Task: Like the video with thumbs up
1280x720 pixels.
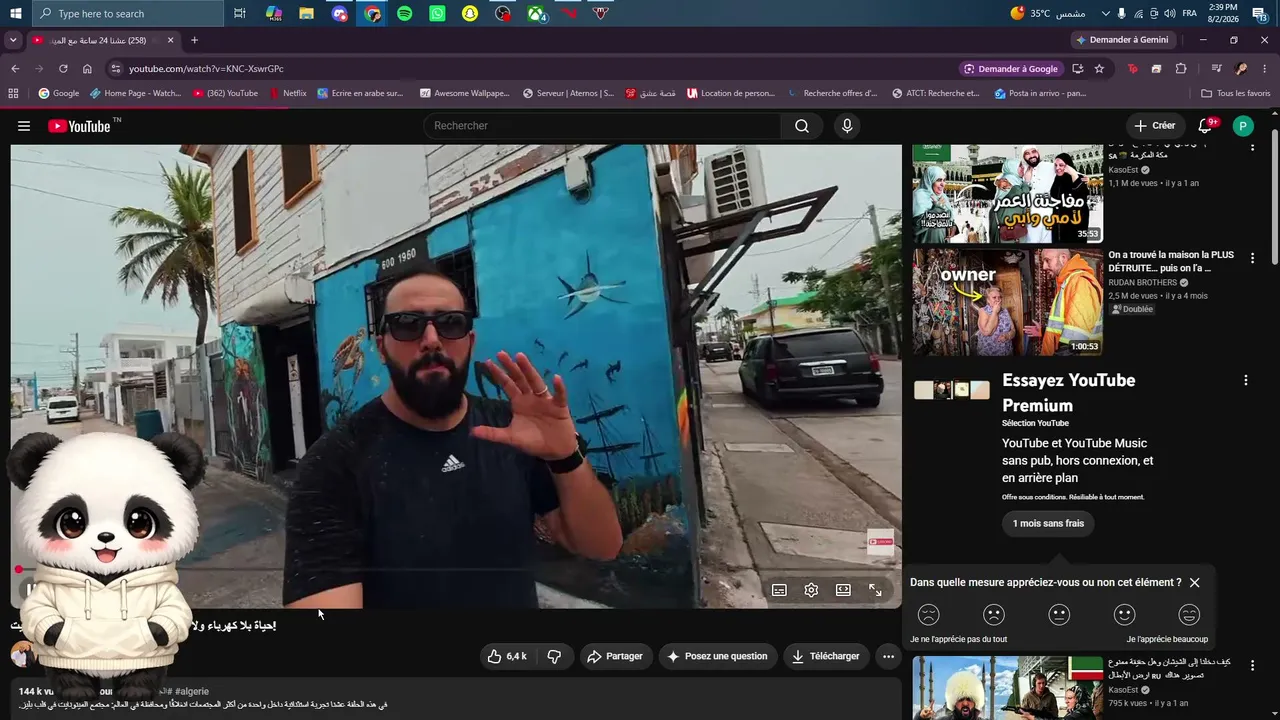Action: click(507, 657)
